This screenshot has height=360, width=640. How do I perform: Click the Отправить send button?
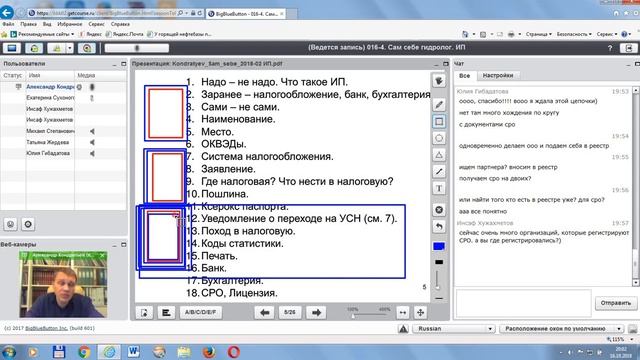point(616,303)
